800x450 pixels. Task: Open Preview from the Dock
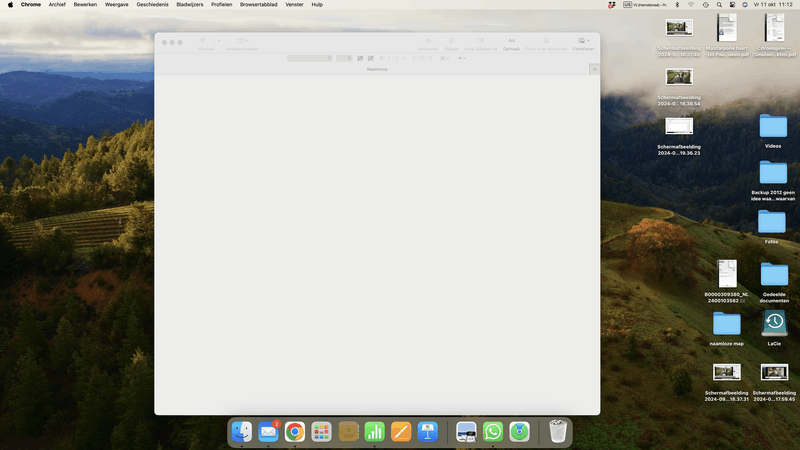(x=466, y=432)
